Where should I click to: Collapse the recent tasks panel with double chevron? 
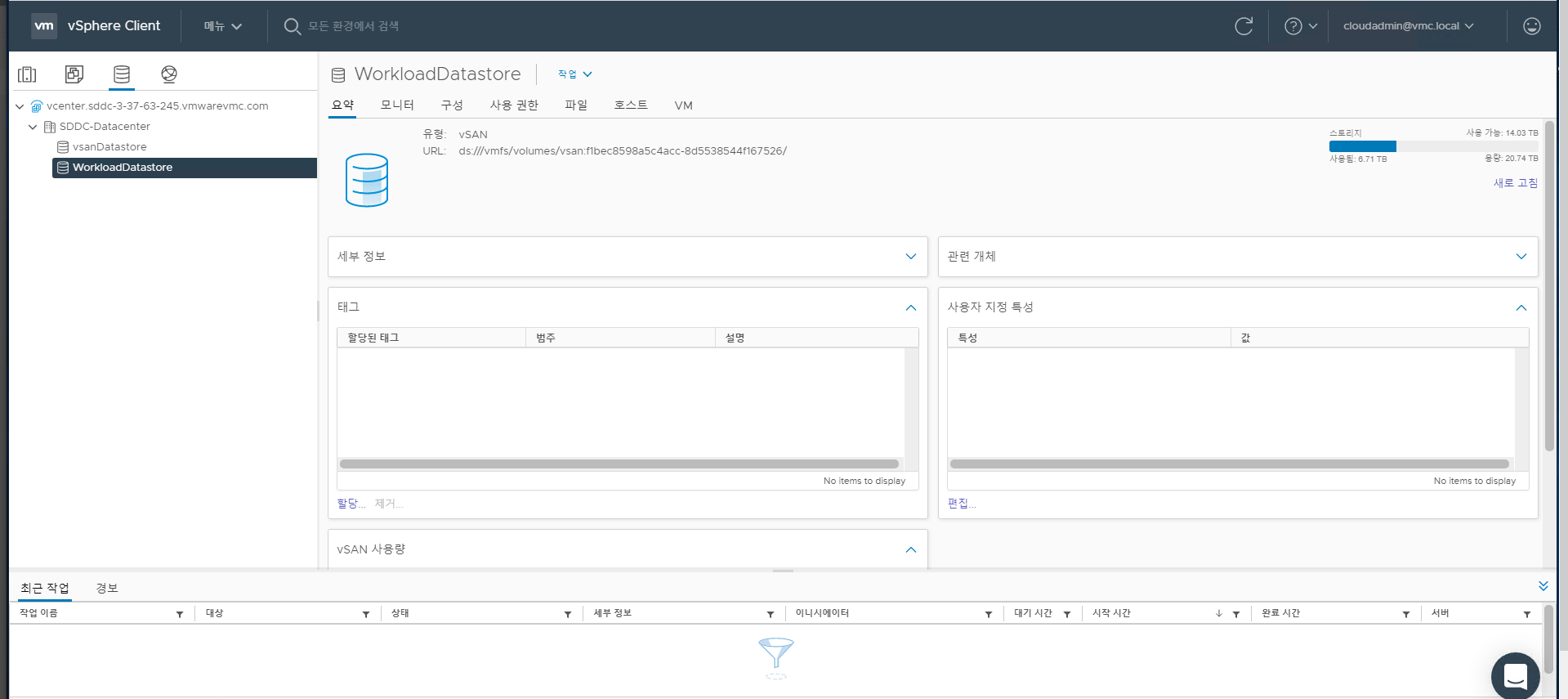[x=1543, y=586]
